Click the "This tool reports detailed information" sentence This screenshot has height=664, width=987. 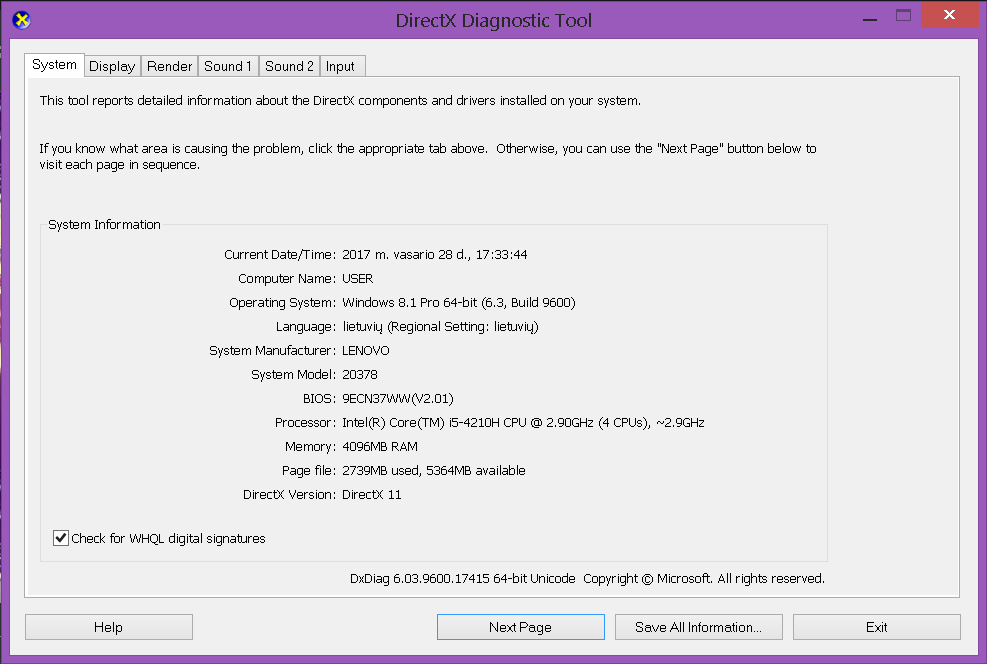click(341, 101)
